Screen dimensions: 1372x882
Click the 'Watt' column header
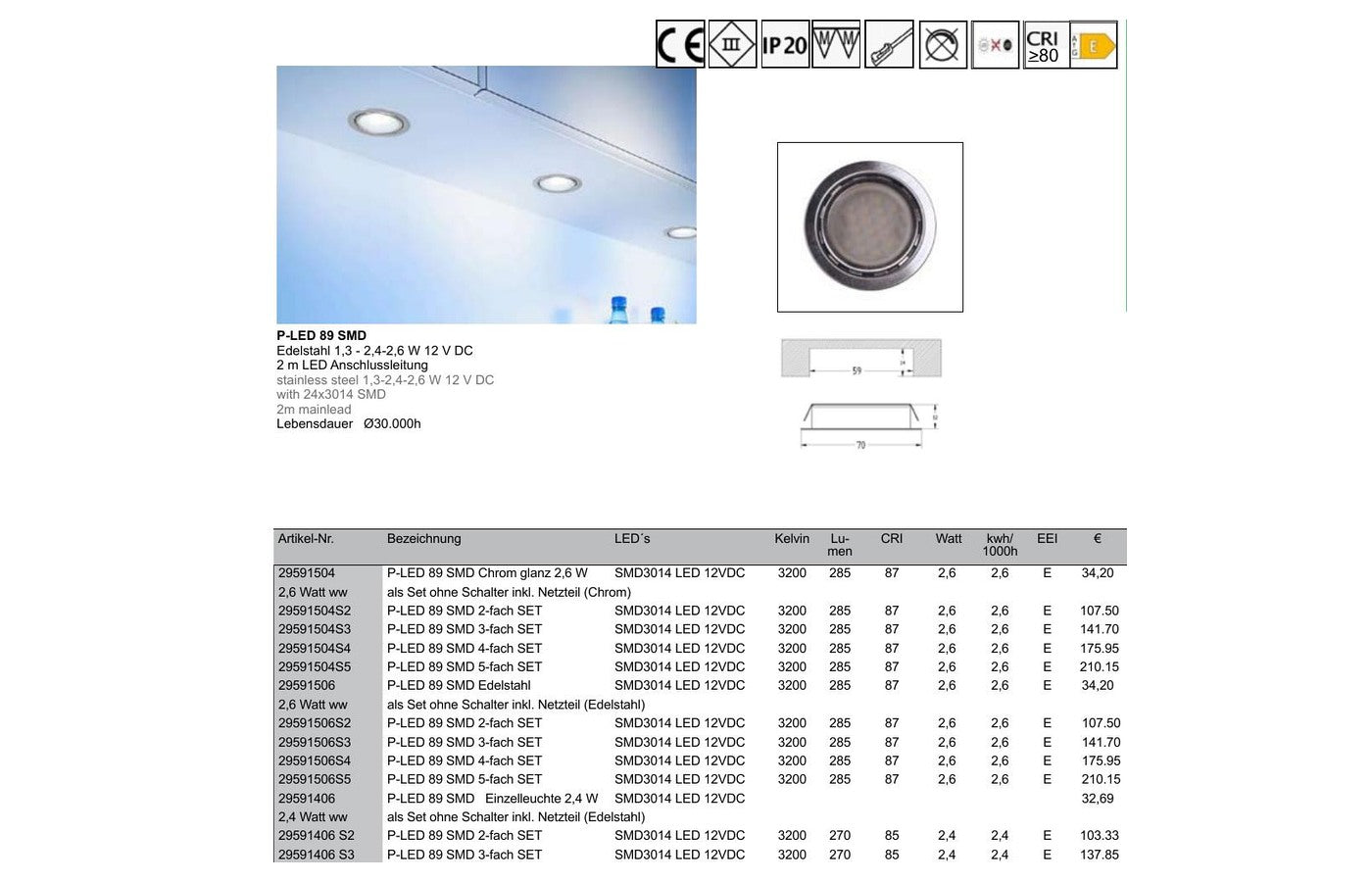(949, 539)
